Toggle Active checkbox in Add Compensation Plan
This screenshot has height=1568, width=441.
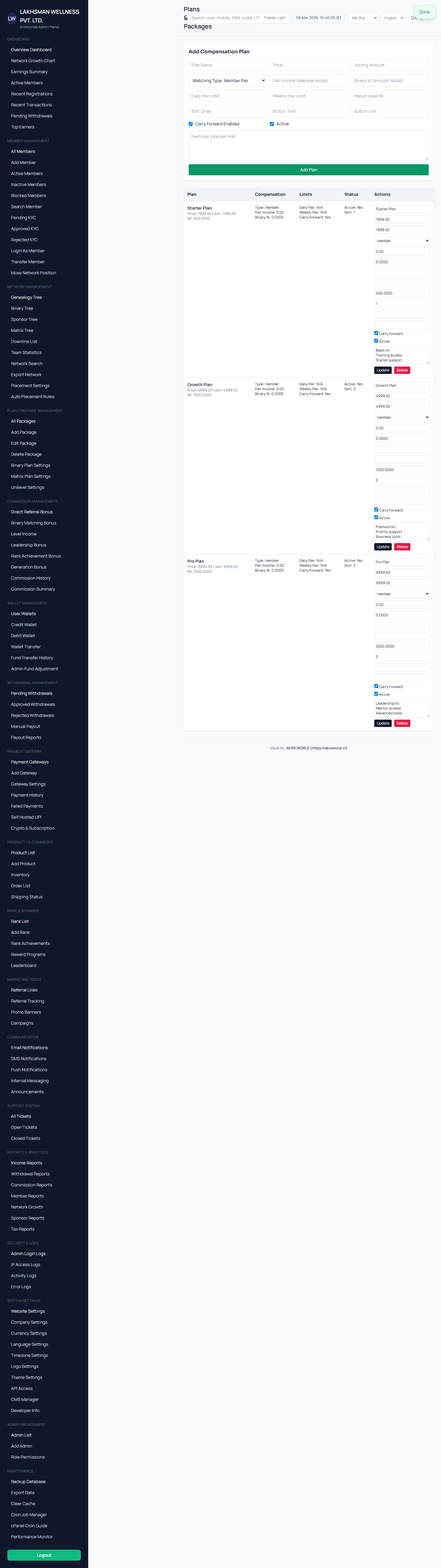[x=272, y=124]
